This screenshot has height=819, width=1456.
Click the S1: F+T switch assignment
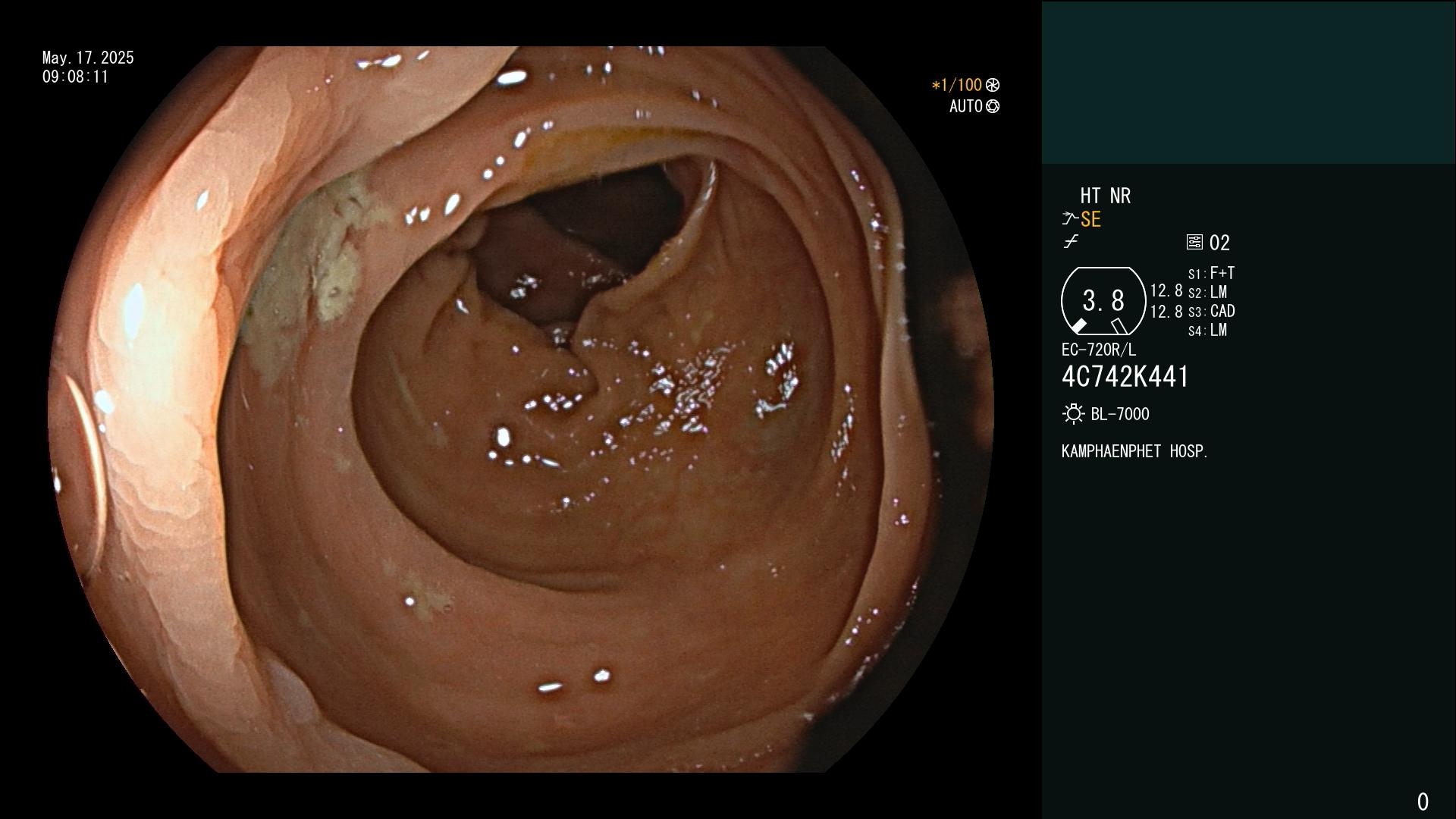pyautogui.click(x=1211, y=273)
